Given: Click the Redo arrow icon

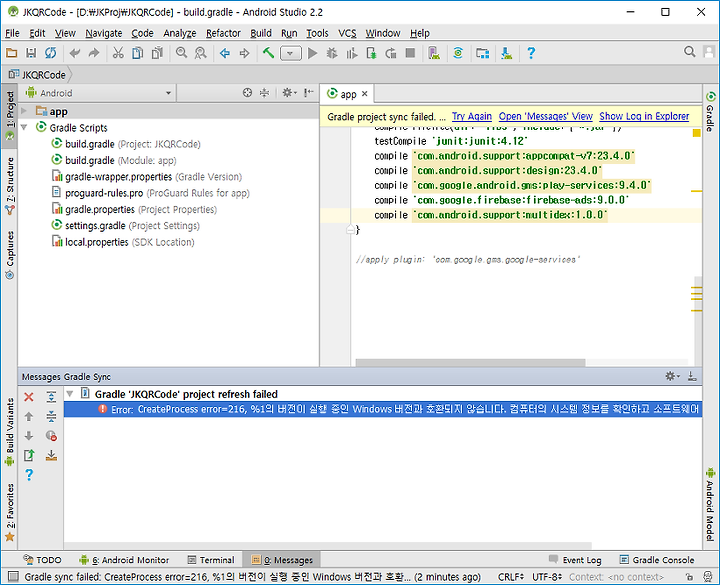Looking at the screenshot, I should 94,53.
